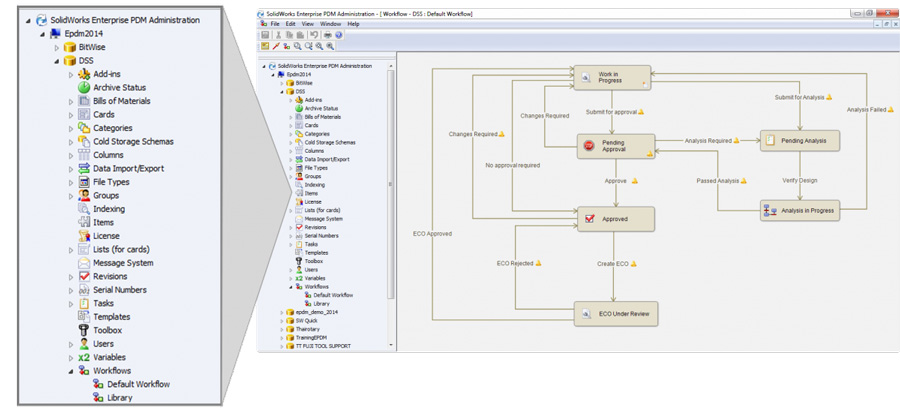Viewport: 900px width, 415px height.
Task: Select Serial Numbers in enlarged tree panel
Action: [x=119, y=290]
